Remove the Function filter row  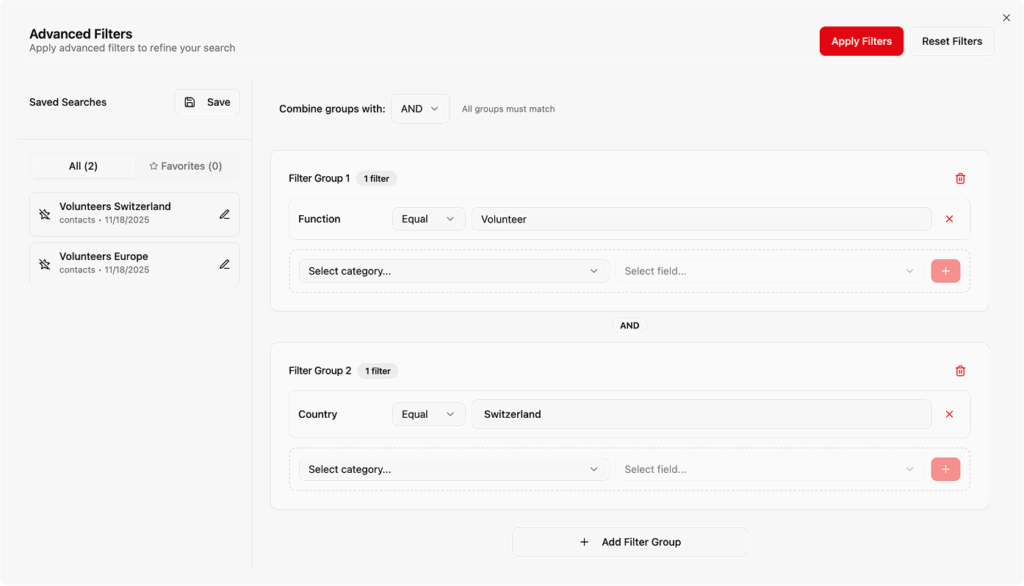pos(949,219)
